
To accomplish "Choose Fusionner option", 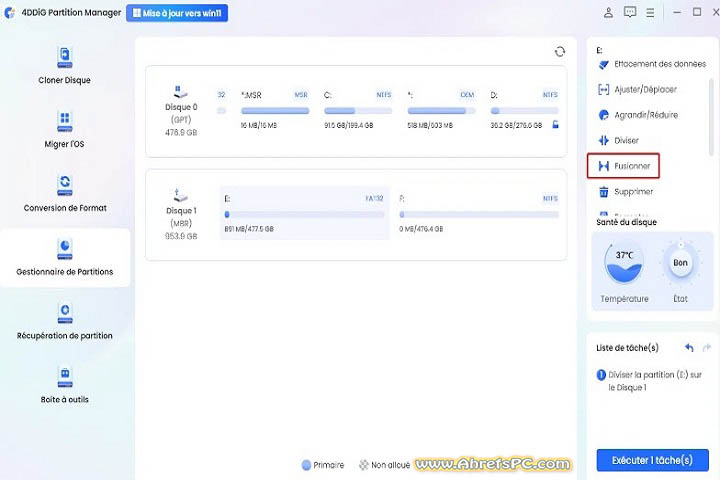I will coord(624,166).
